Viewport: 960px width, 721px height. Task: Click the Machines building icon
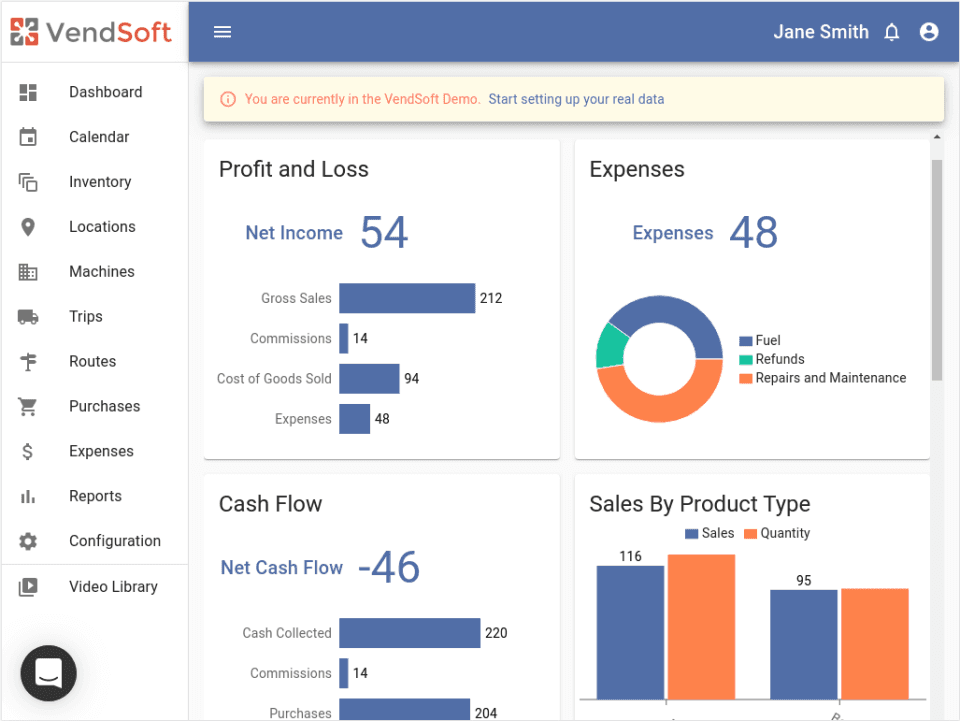coord(28,272)
